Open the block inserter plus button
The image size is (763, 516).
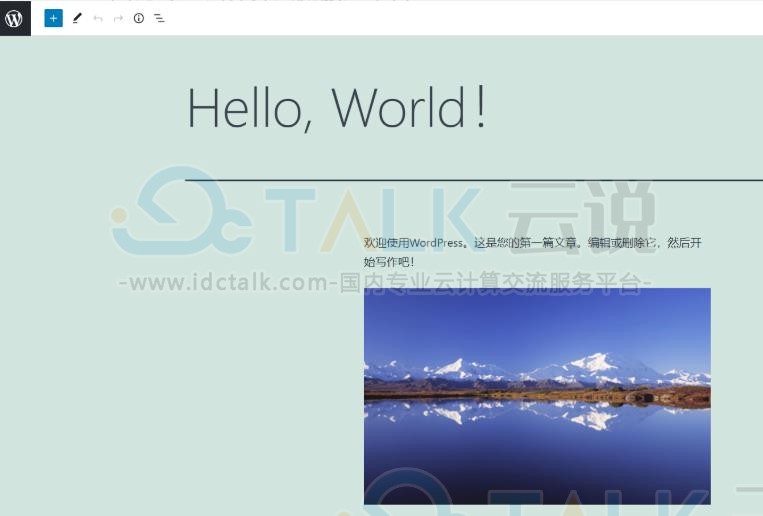[54, 18]
